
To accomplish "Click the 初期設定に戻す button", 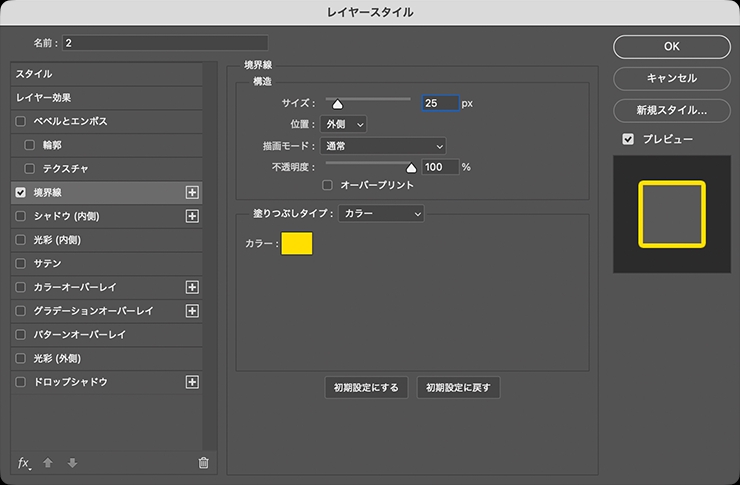I will coord(458,388).
